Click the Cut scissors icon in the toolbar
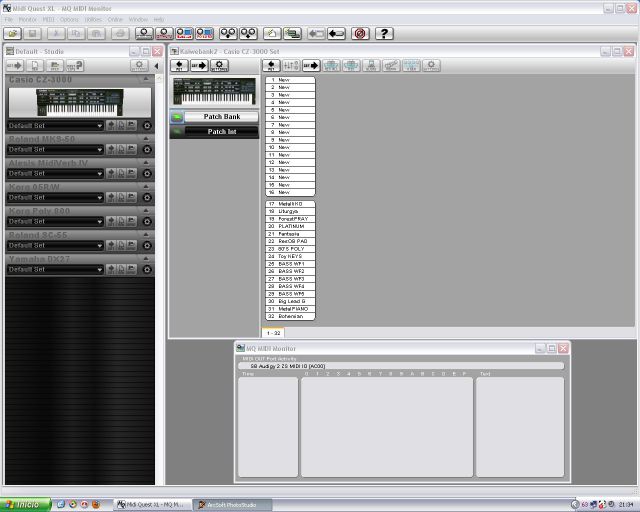This screenshot has width=640, height=512. click(56, 33)
